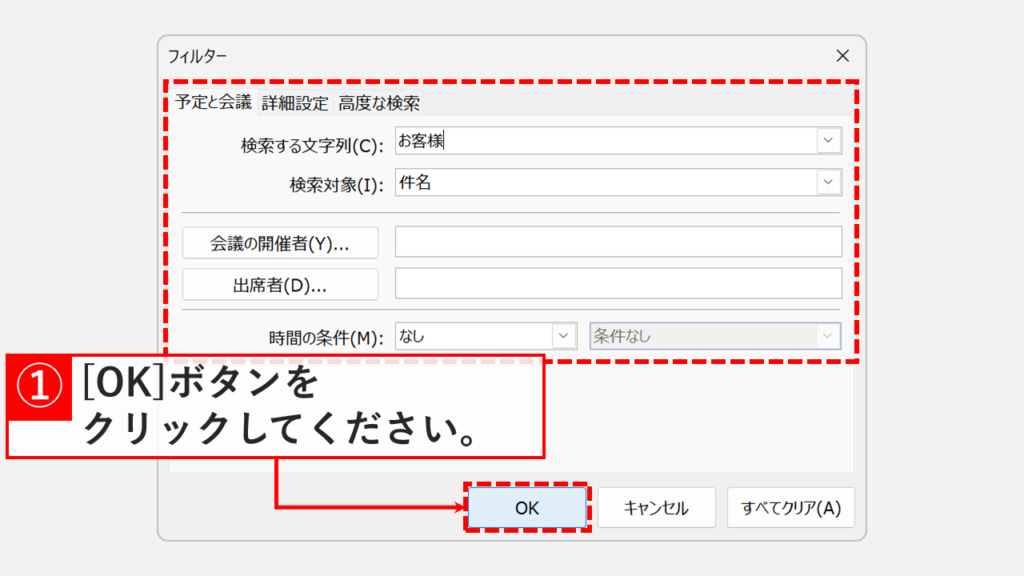
Task: Click the empty field beside 会議の開催者
Action: tap(617, 242)
